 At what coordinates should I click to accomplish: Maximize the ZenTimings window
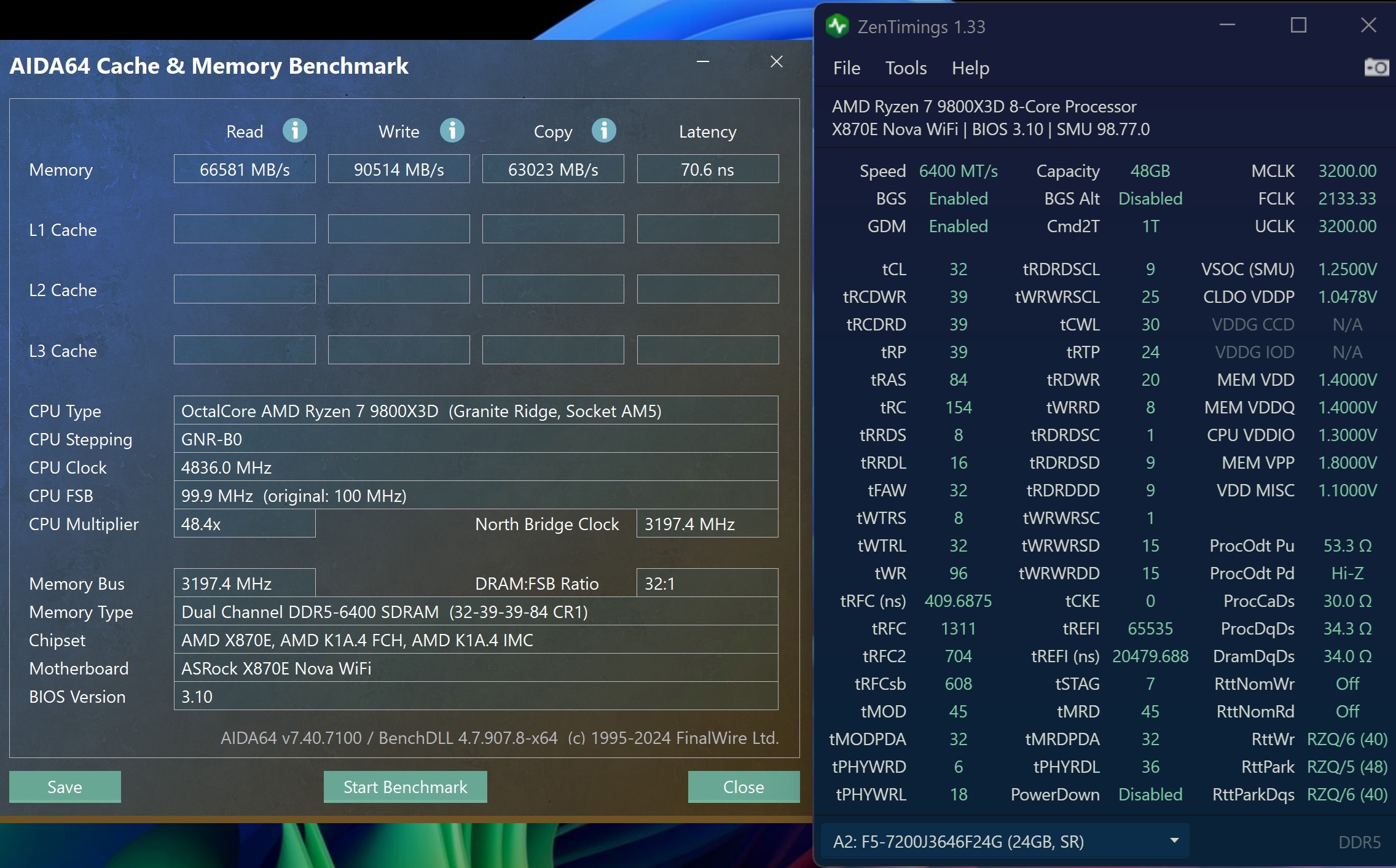pos(1298,25)
